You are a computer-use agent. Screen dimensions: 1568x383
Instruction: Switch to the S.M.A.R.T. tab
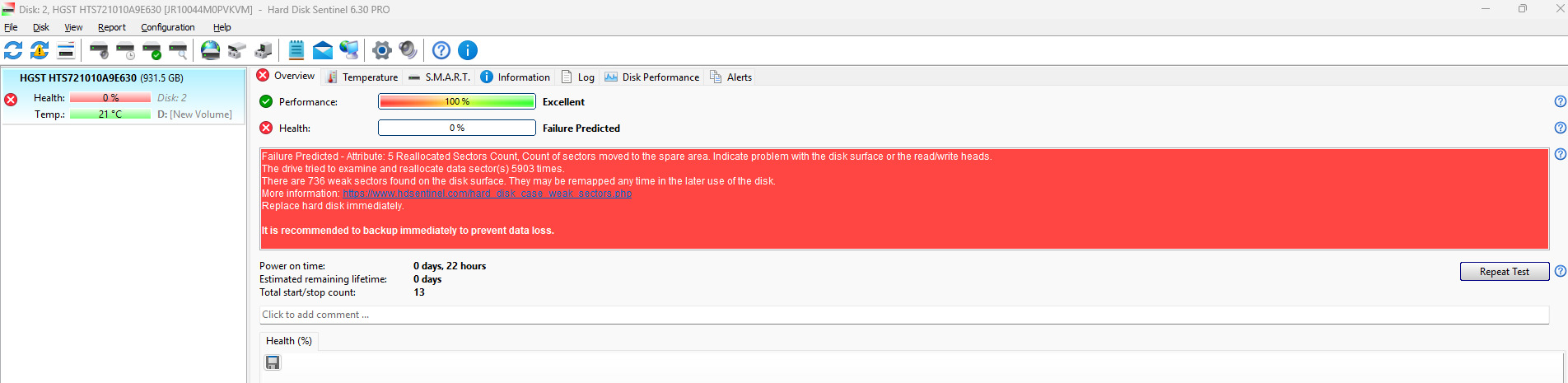click(x=439, y=77)
